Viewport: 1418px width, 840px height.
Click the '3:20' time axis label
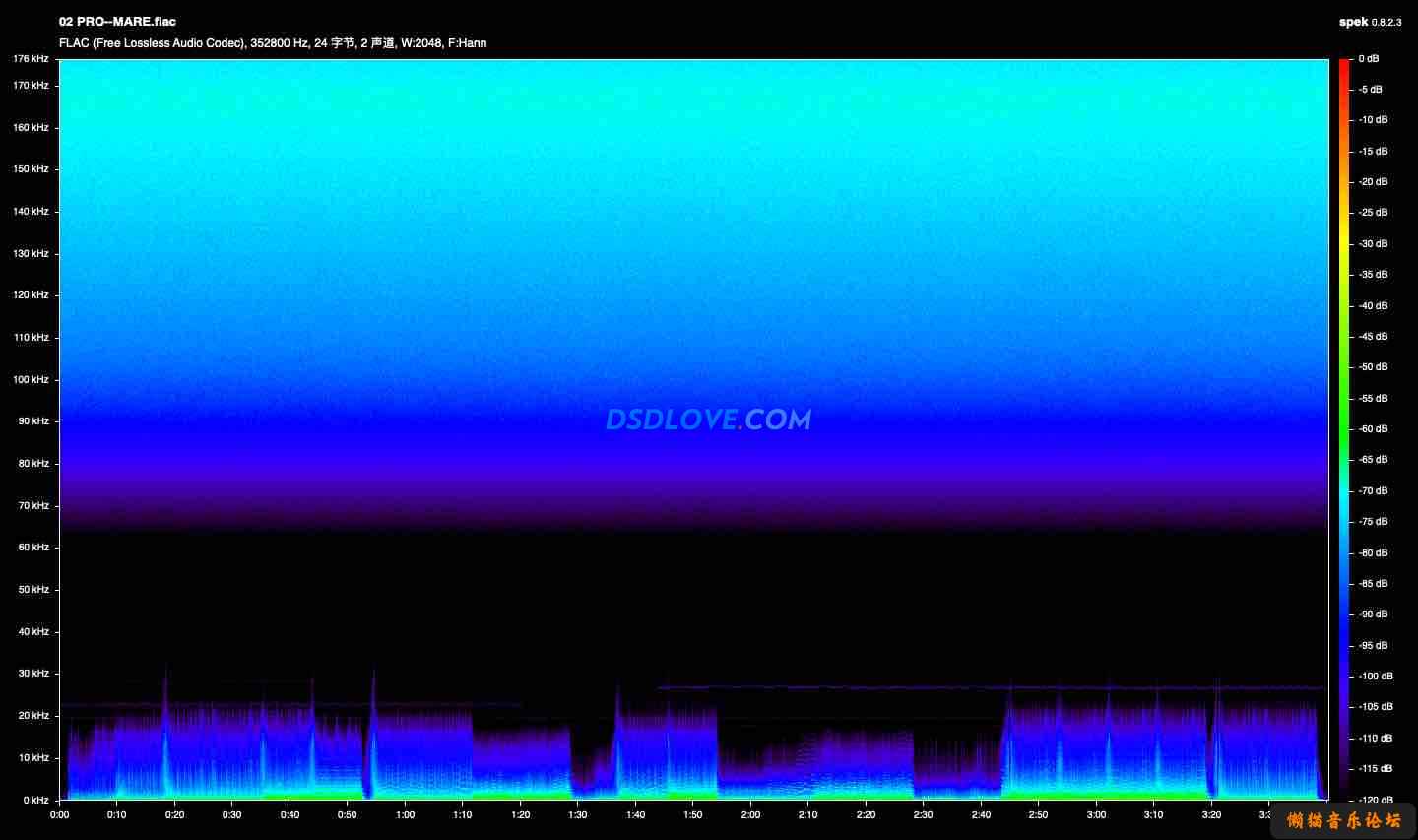tap(1211, 815)
